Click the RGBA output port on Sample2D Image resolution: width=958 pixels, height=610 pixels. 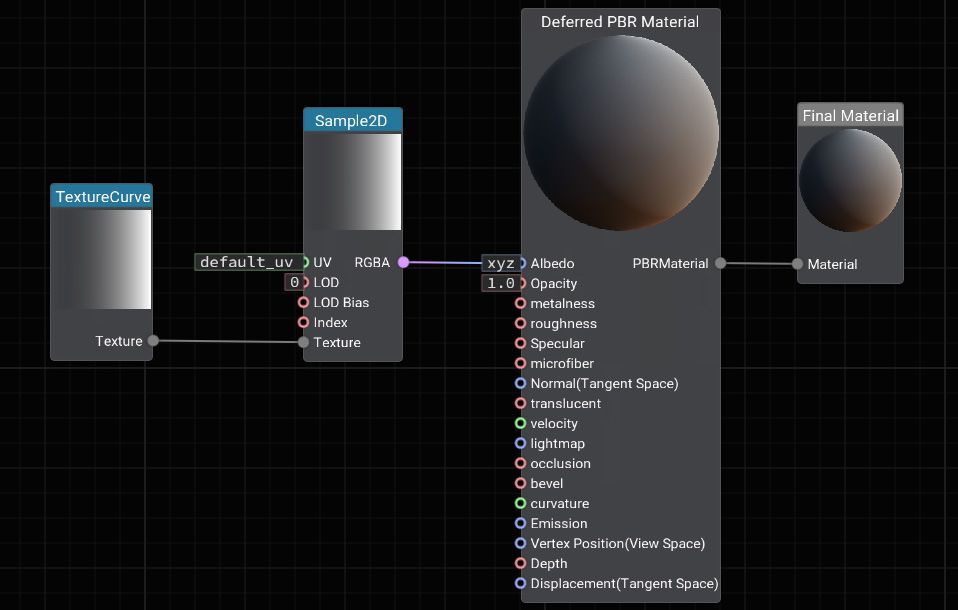point(403,262)
